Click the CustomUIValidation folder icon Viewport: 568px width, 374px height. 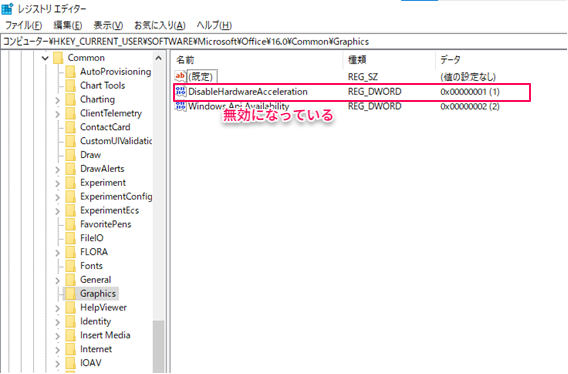(71, 141)
